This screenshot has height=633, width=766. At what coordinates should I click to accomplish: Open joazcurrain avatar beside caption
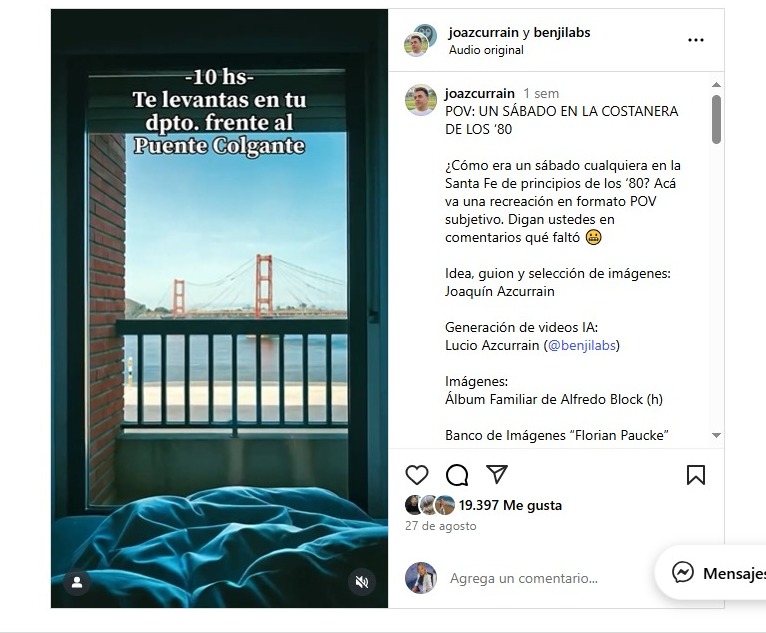click(421, 100)
